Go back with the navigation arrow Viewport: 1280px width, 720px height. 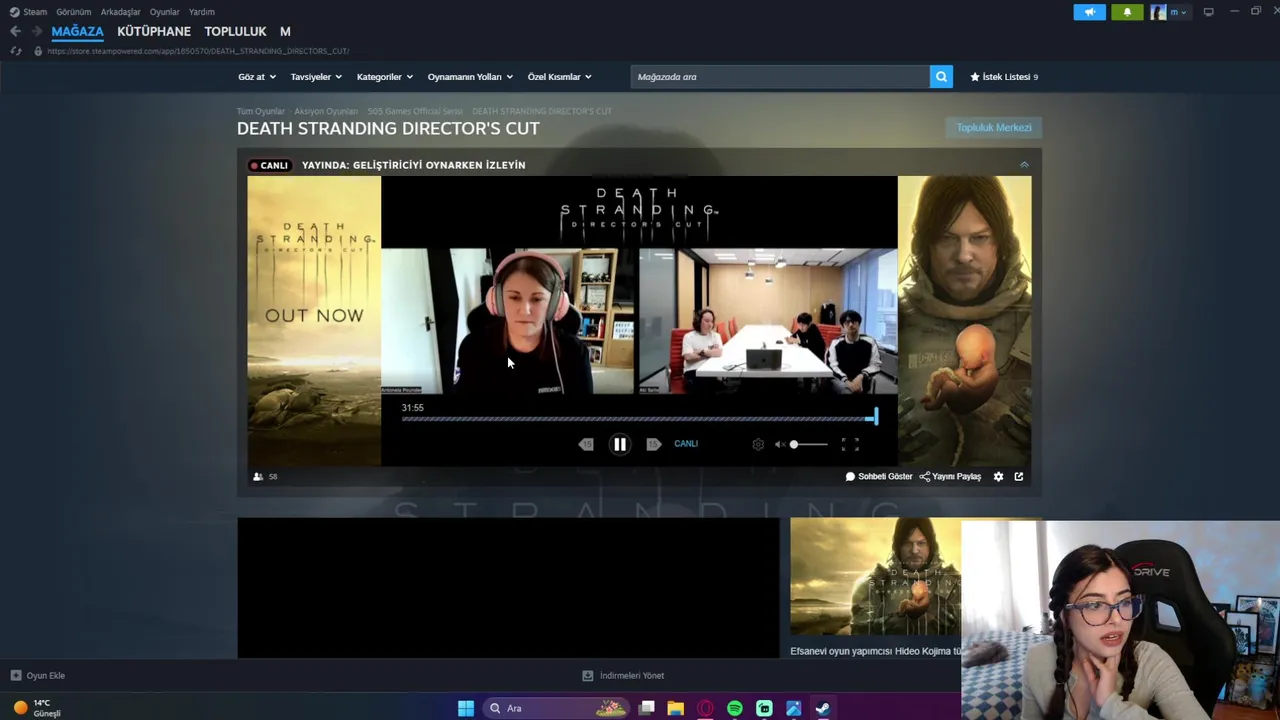pos(15,31)
